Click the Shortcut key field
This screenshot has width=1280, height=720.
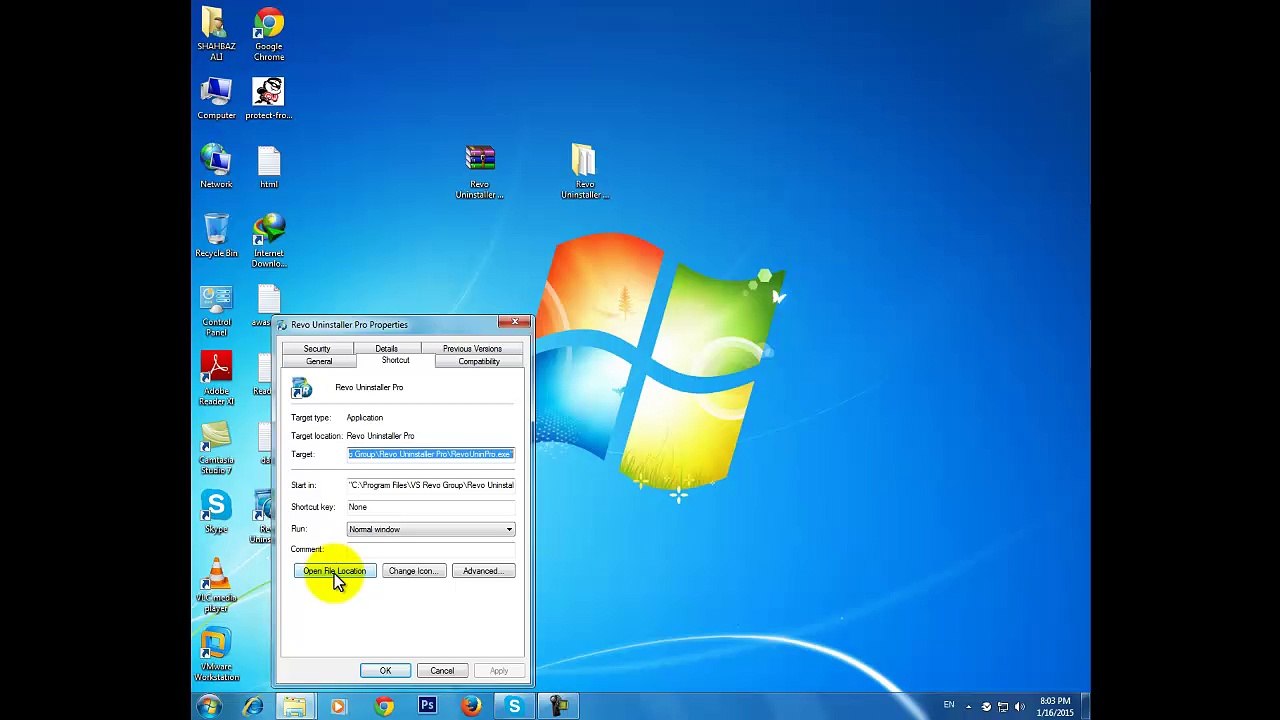click(x=431, y=507)
